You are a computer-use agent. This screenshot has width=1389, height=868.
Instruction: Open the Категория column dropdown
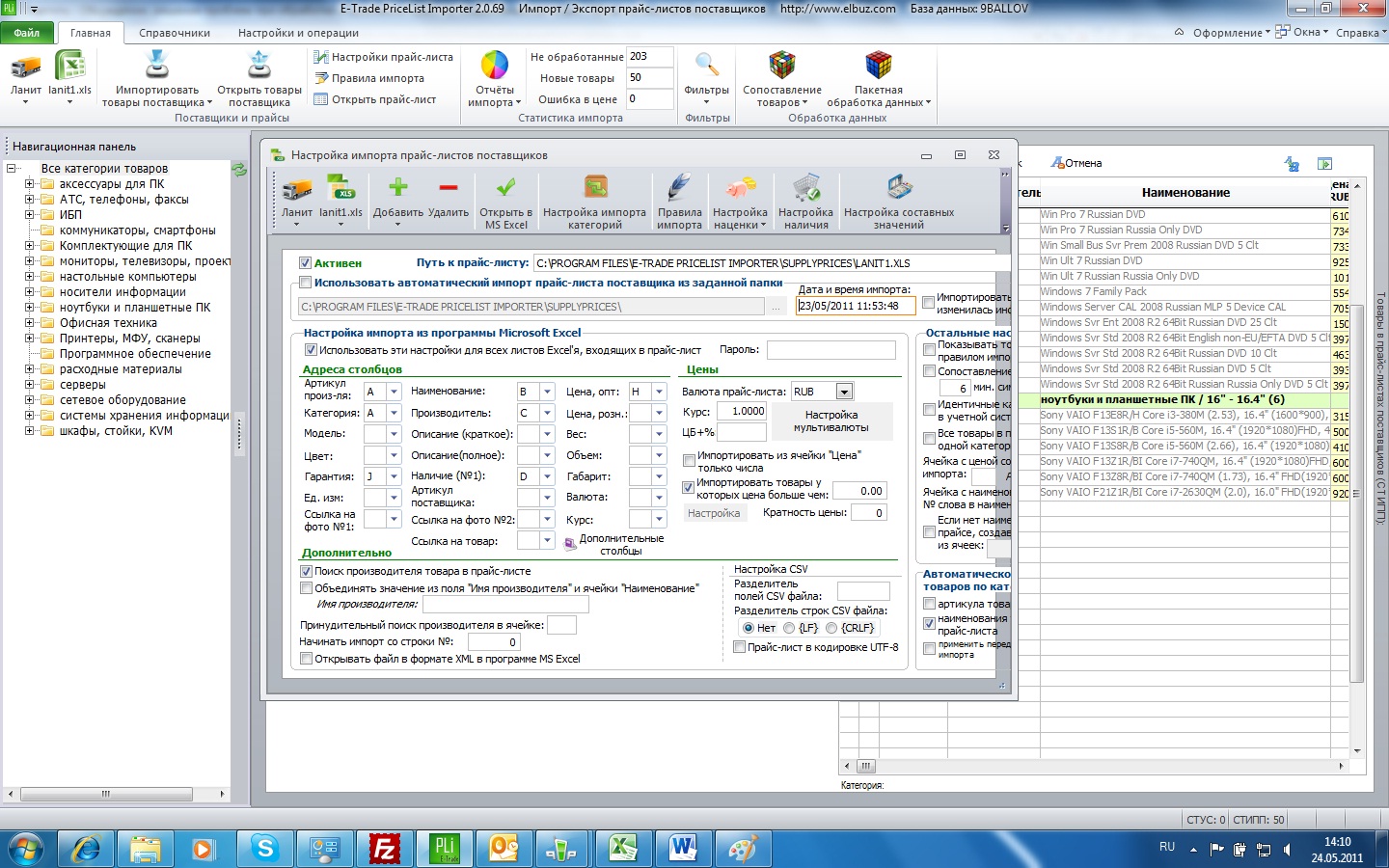click(394, 413)
